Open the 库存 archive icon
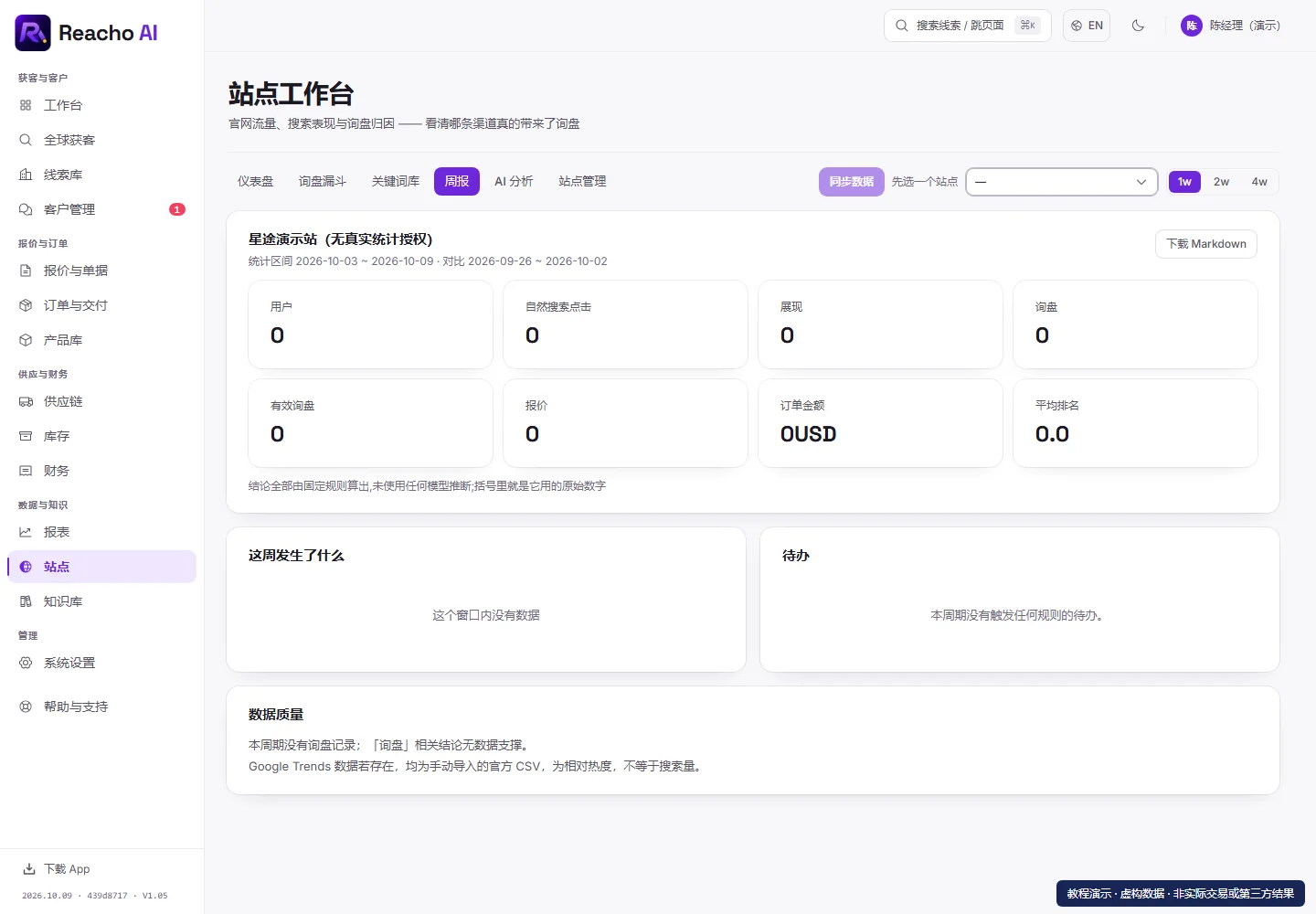 point(26,436)
